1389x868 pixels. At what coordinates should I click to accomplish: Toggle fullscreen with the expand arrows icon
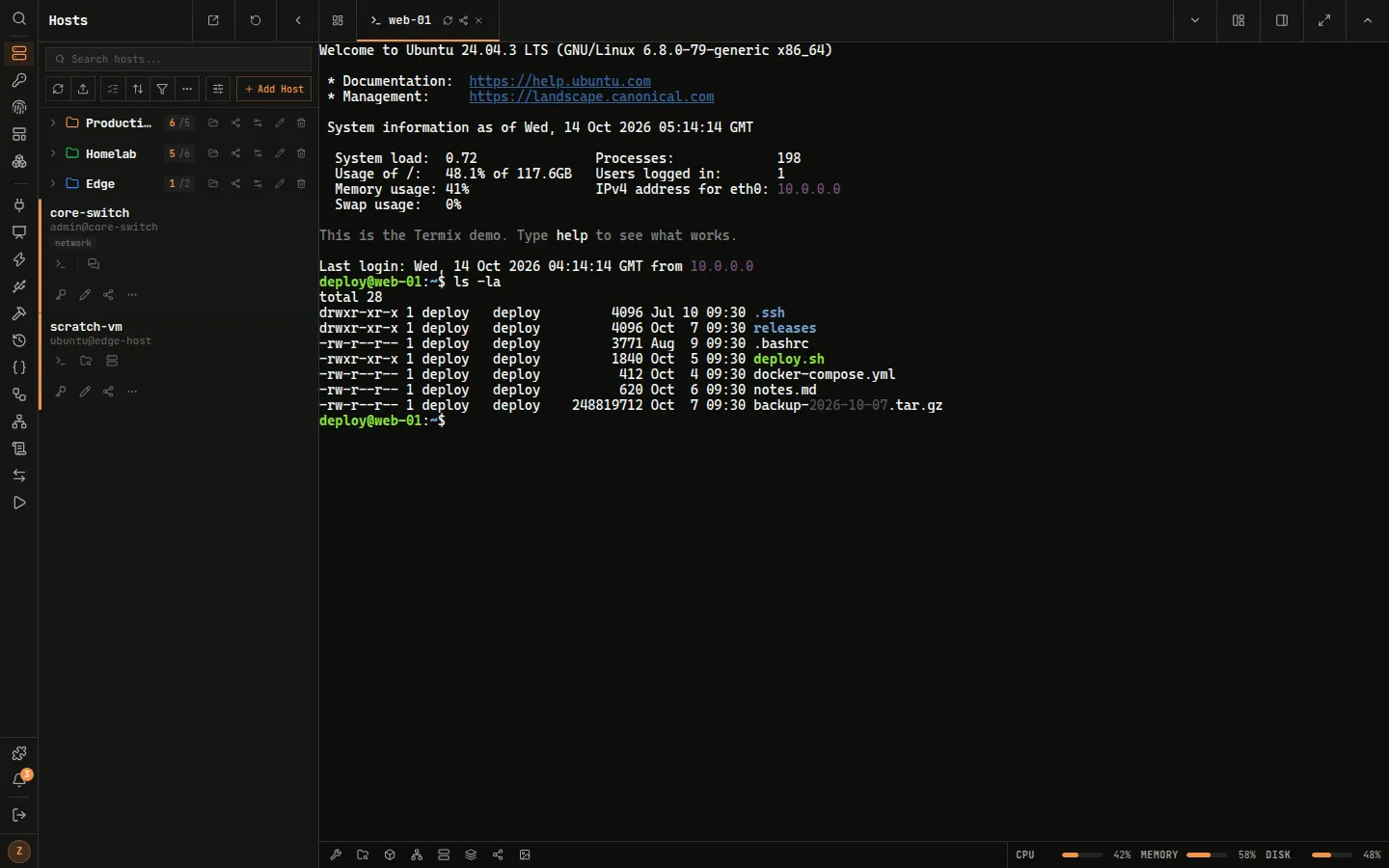click(x=1324, y=20)
